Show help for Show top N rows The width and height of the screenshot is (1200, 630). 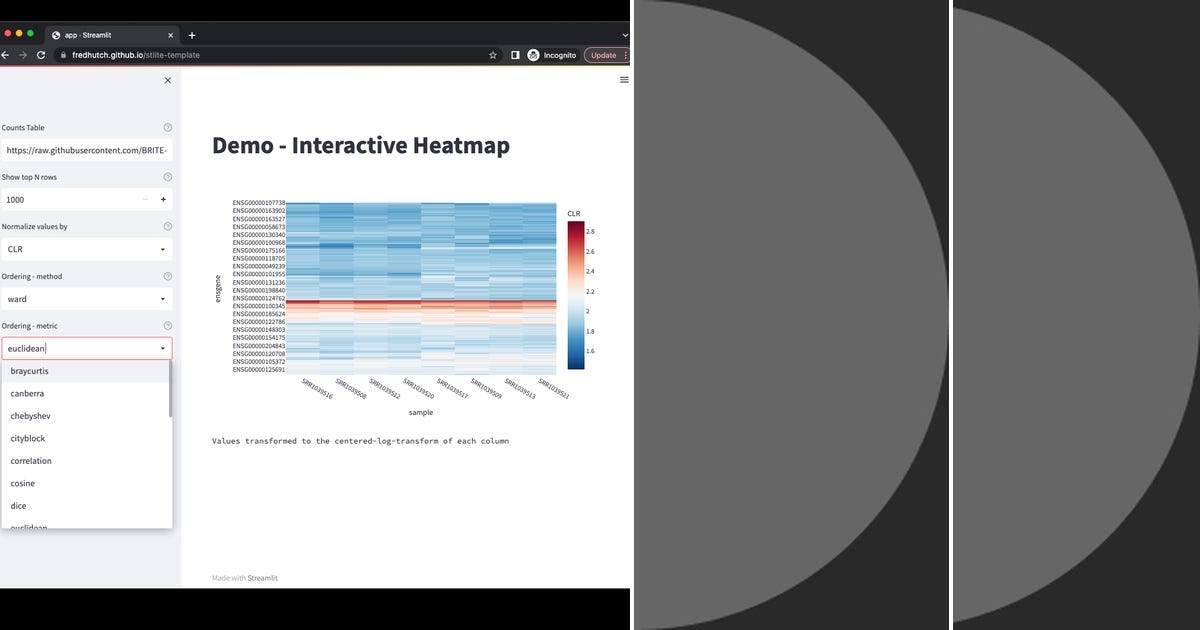[167, 177]
